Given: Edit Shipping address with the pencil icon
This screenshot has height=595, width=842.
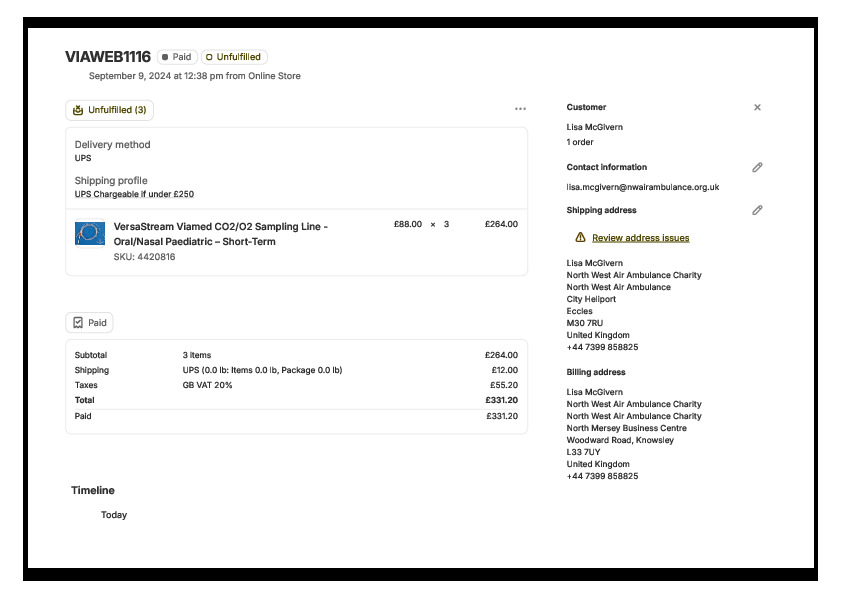Looking at the screenshot, I should [757, 210].
